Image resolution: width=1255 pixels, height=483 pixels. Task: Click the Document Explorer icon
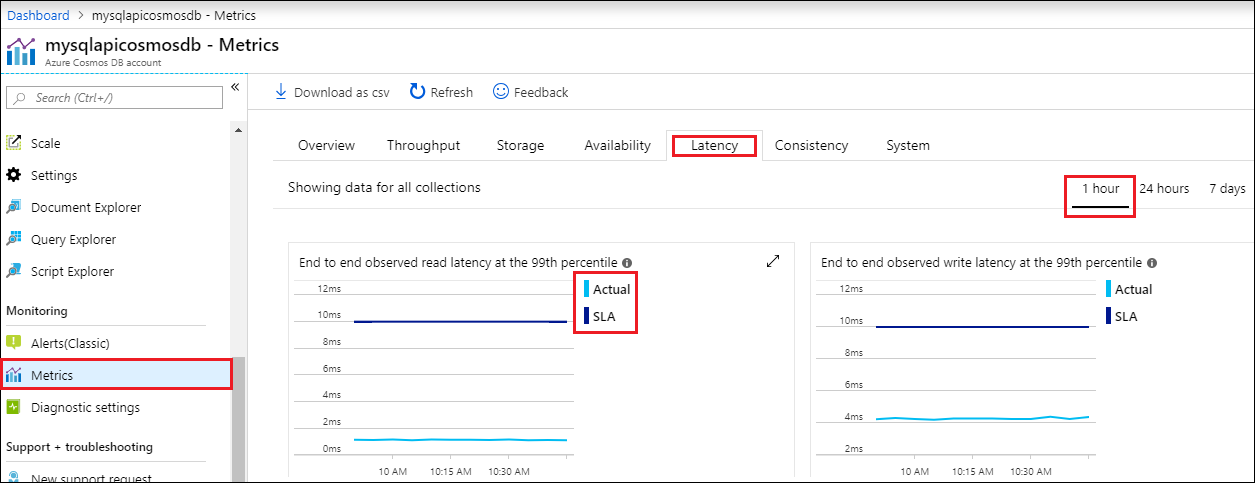click(x=14, y=207)
